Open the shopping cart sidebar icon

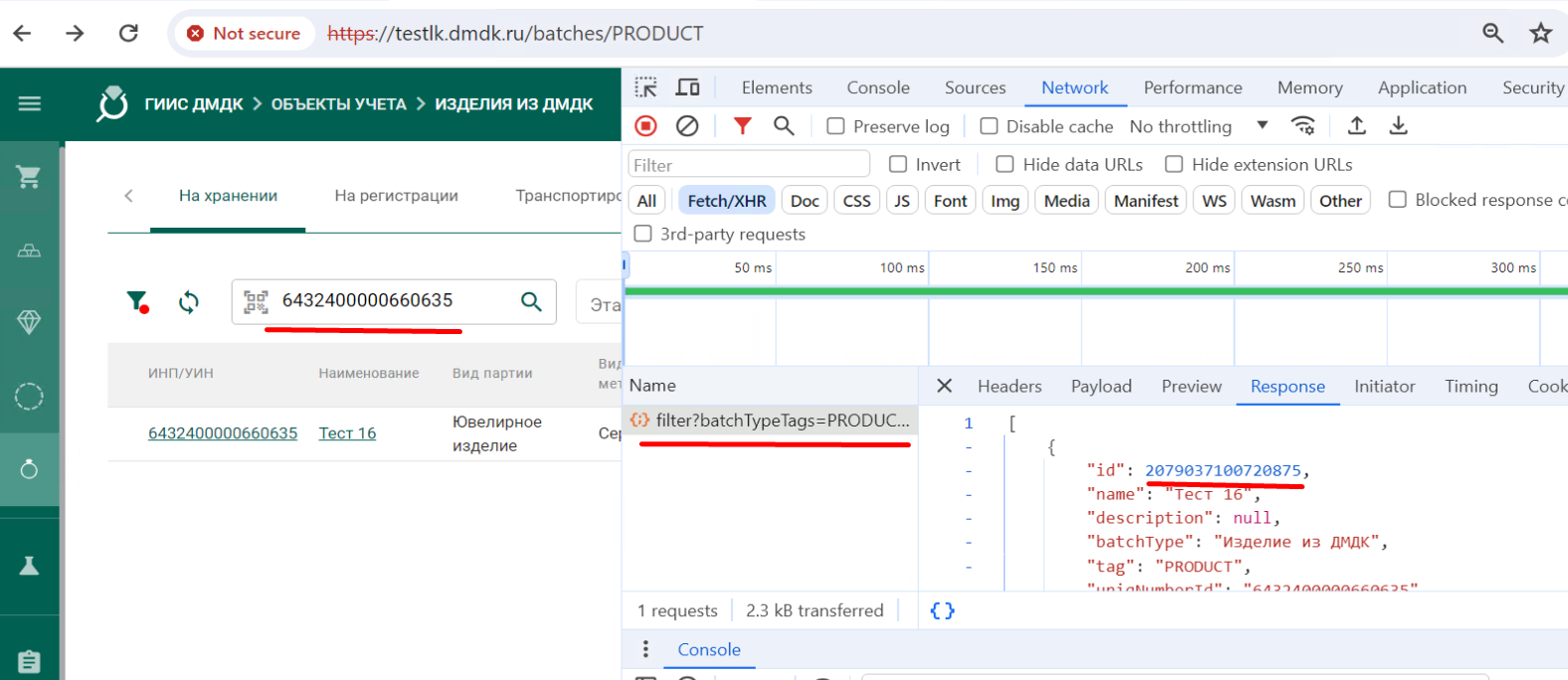[x=29, y=177]
